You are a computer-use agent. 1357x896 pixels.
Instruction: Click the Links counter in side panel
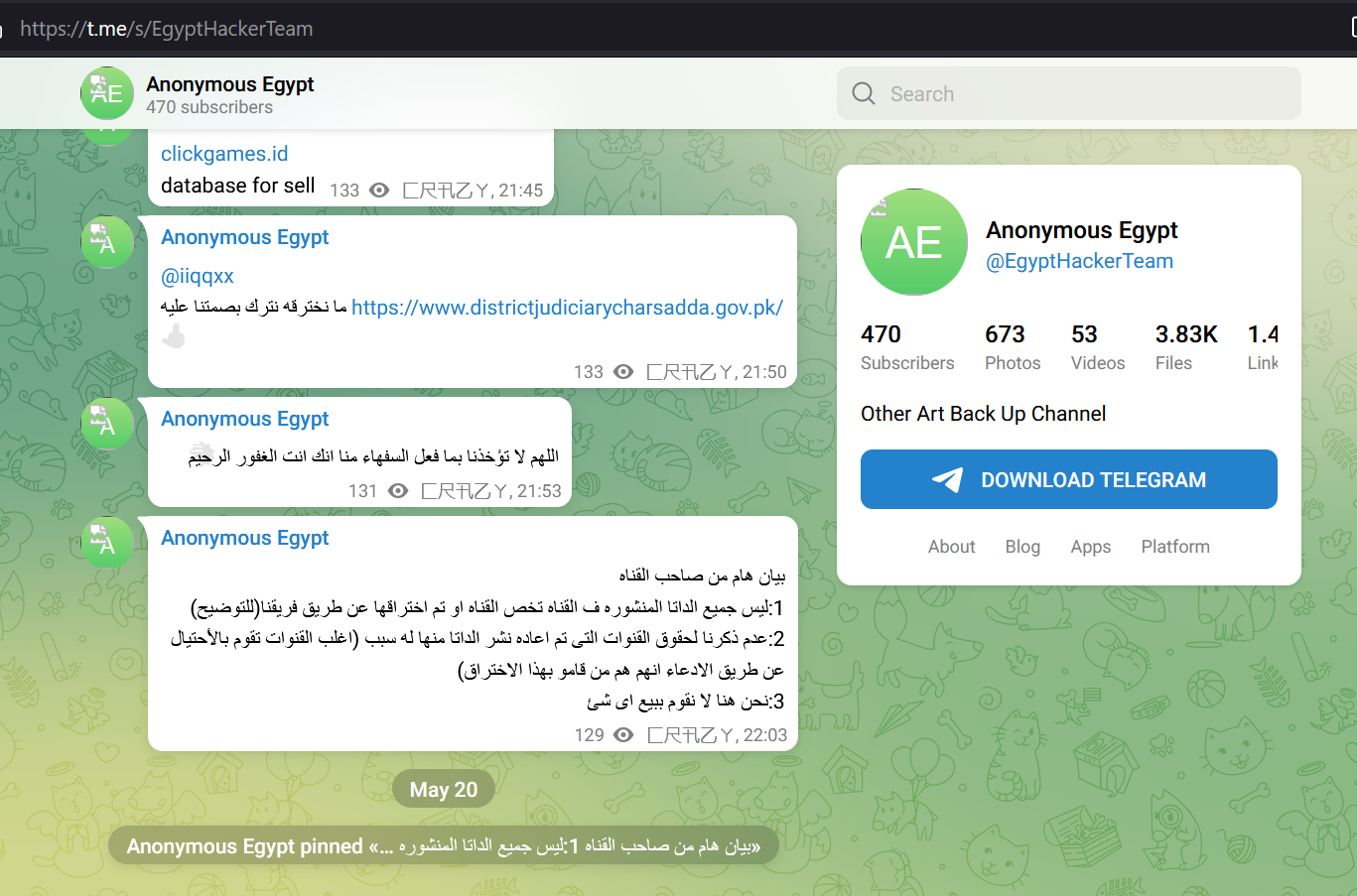[1263, 347]
